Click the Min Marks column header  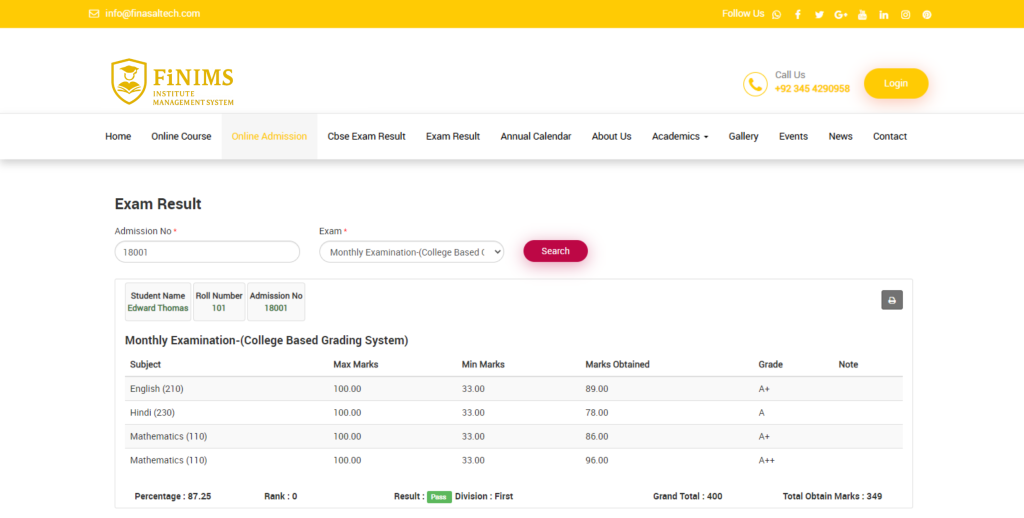click(x=483, y=364)
